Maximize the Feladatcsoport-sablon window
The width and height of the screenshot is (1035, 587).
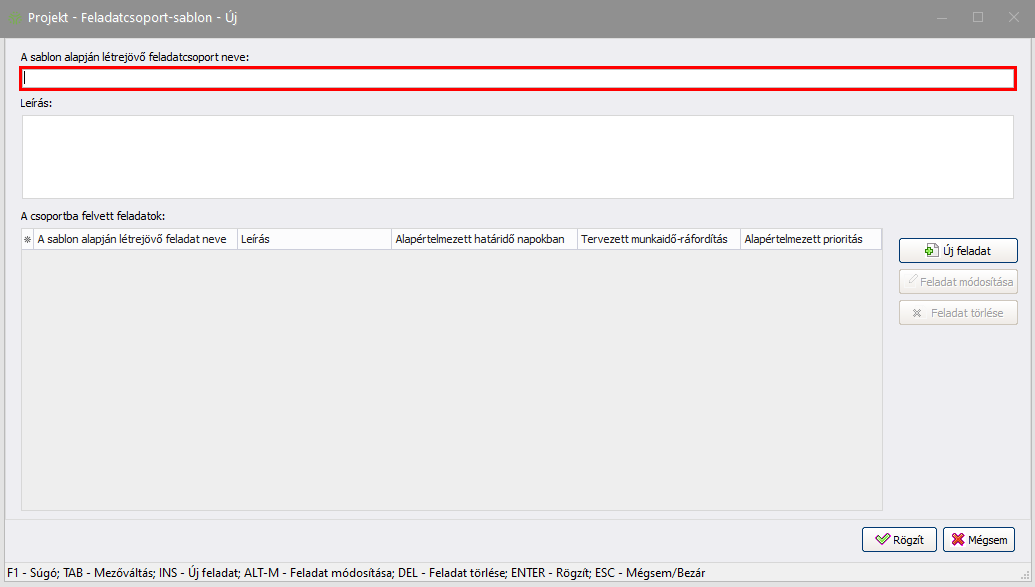point(978,18)
